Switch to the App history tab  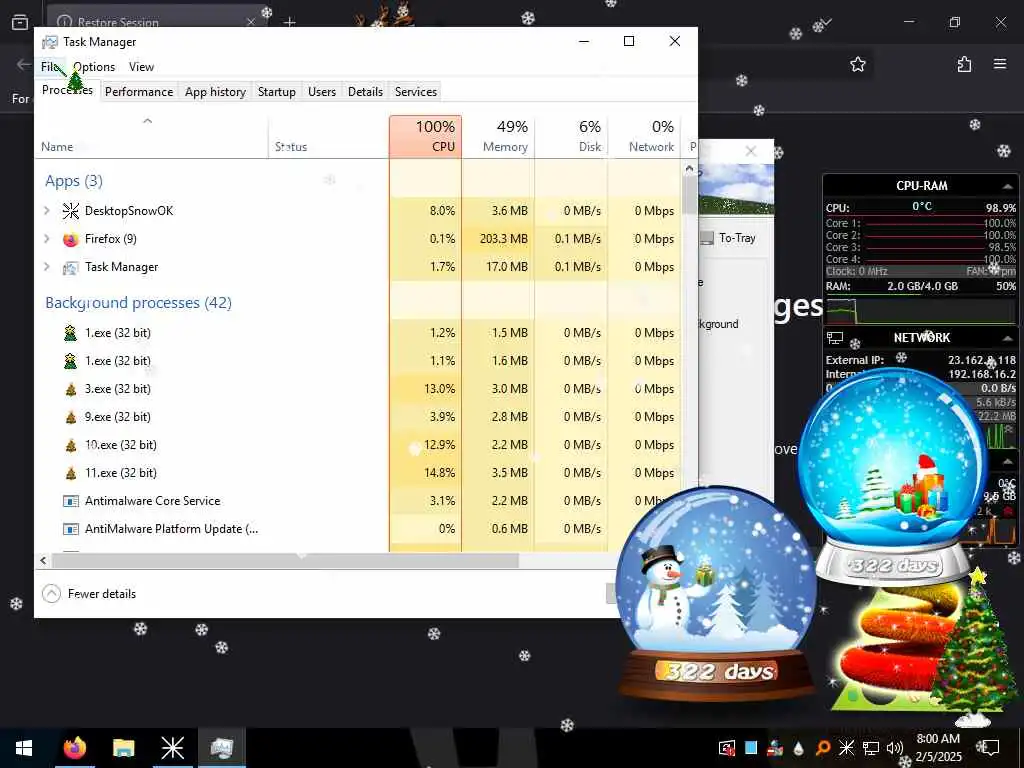(x=216, y=91)
